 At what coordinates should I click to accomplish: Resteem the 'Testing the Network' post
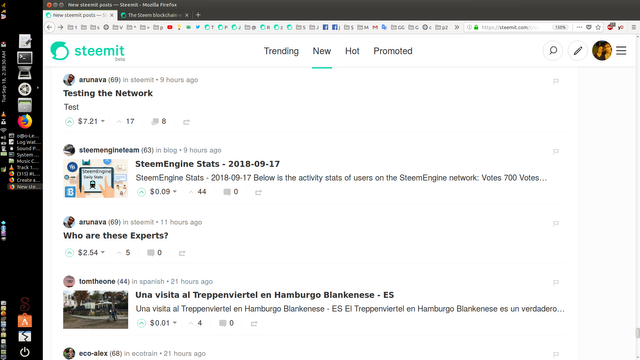pyautogui.click(x=186, y=122)
